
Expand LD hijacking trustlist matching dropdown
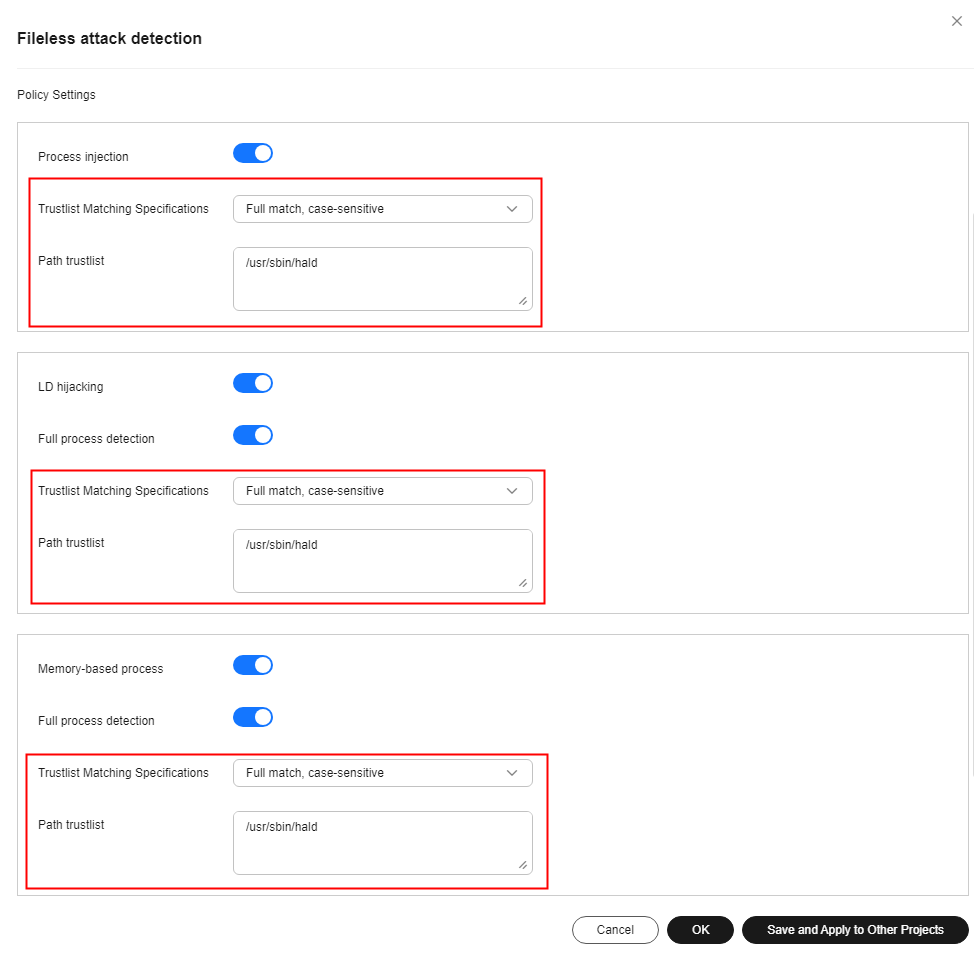pyautogui.click(x=383, y=491)
